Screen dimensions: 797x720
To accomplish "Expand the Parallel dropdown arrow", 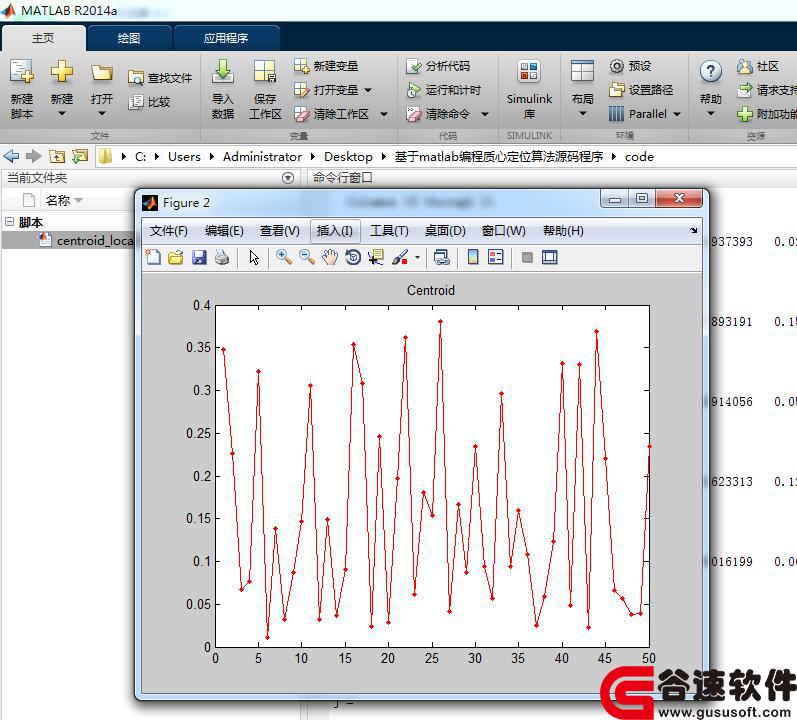I will 677,114.
